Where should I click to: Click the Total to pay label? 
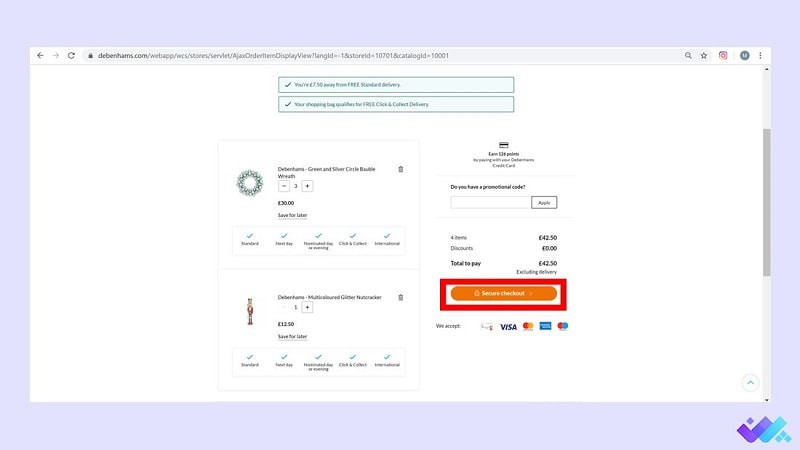click(x=465, y=264)
